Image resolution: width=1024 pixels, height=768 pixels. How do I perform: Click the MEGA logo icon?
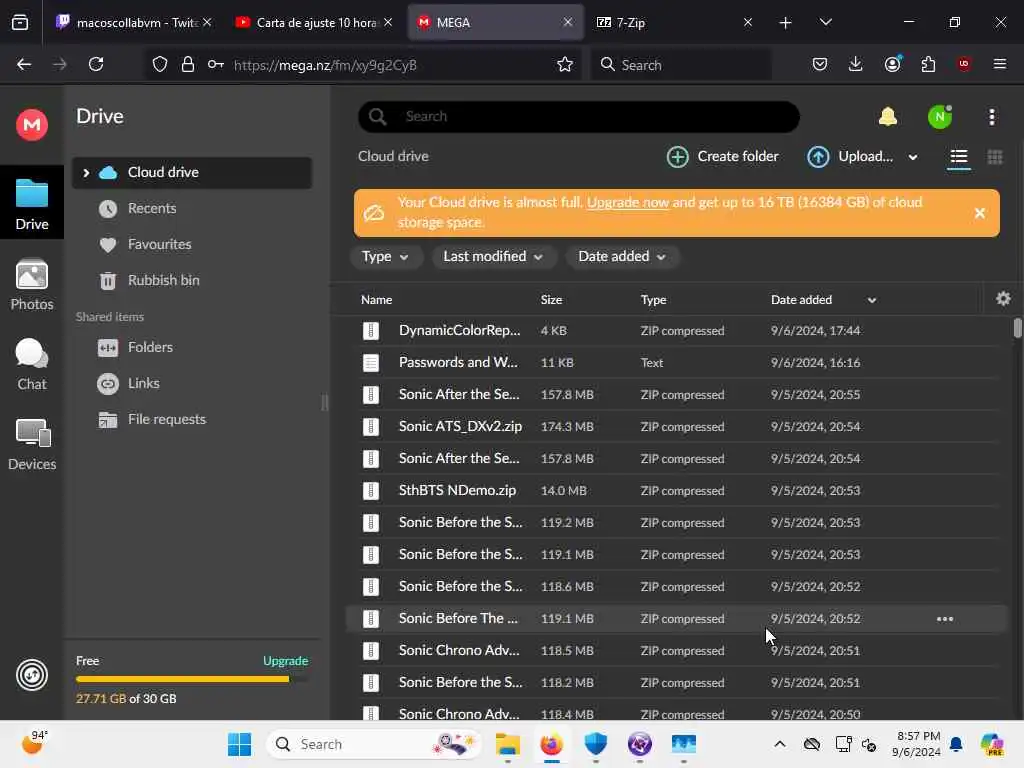click(x=31, y=124)
